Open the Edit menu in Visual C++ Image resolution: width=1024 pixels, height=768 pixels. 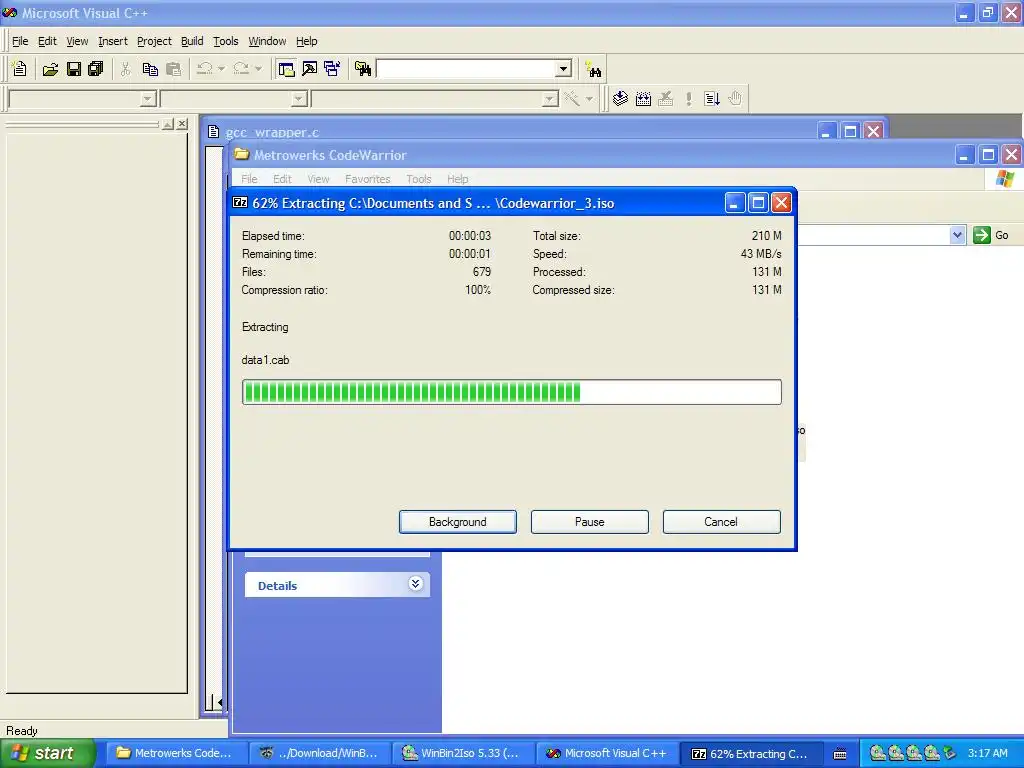click(47, 41)
